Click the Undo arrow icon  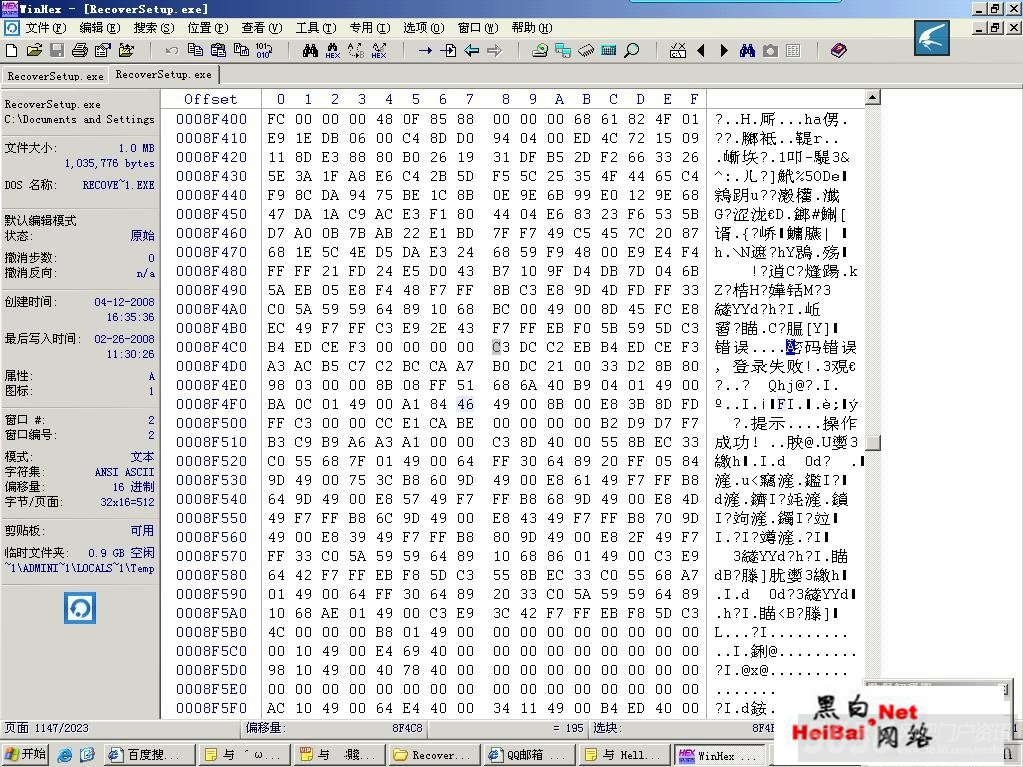coord(172,50)
